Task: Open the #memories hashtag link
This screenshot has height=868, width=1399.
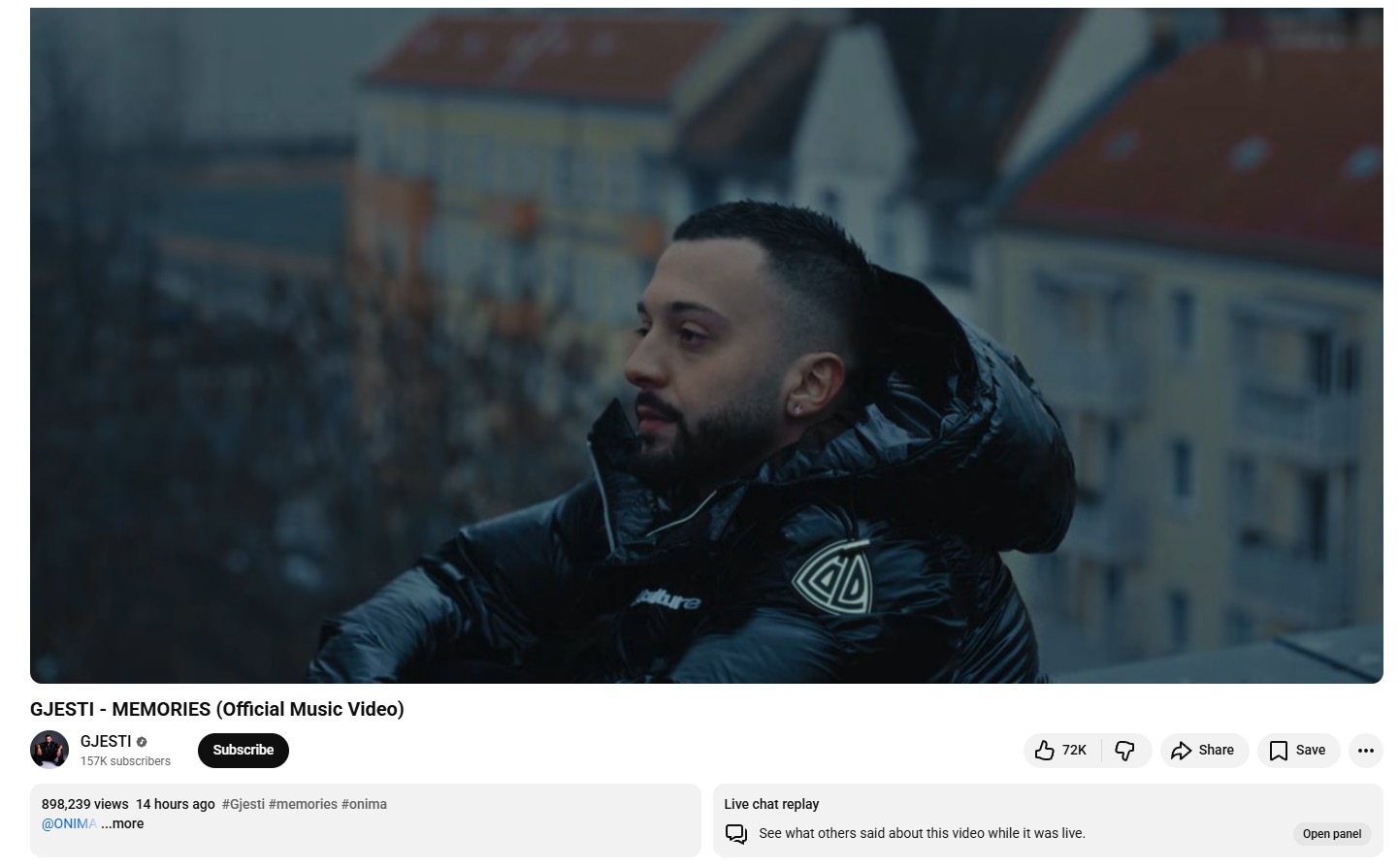Action: [304, 804]
